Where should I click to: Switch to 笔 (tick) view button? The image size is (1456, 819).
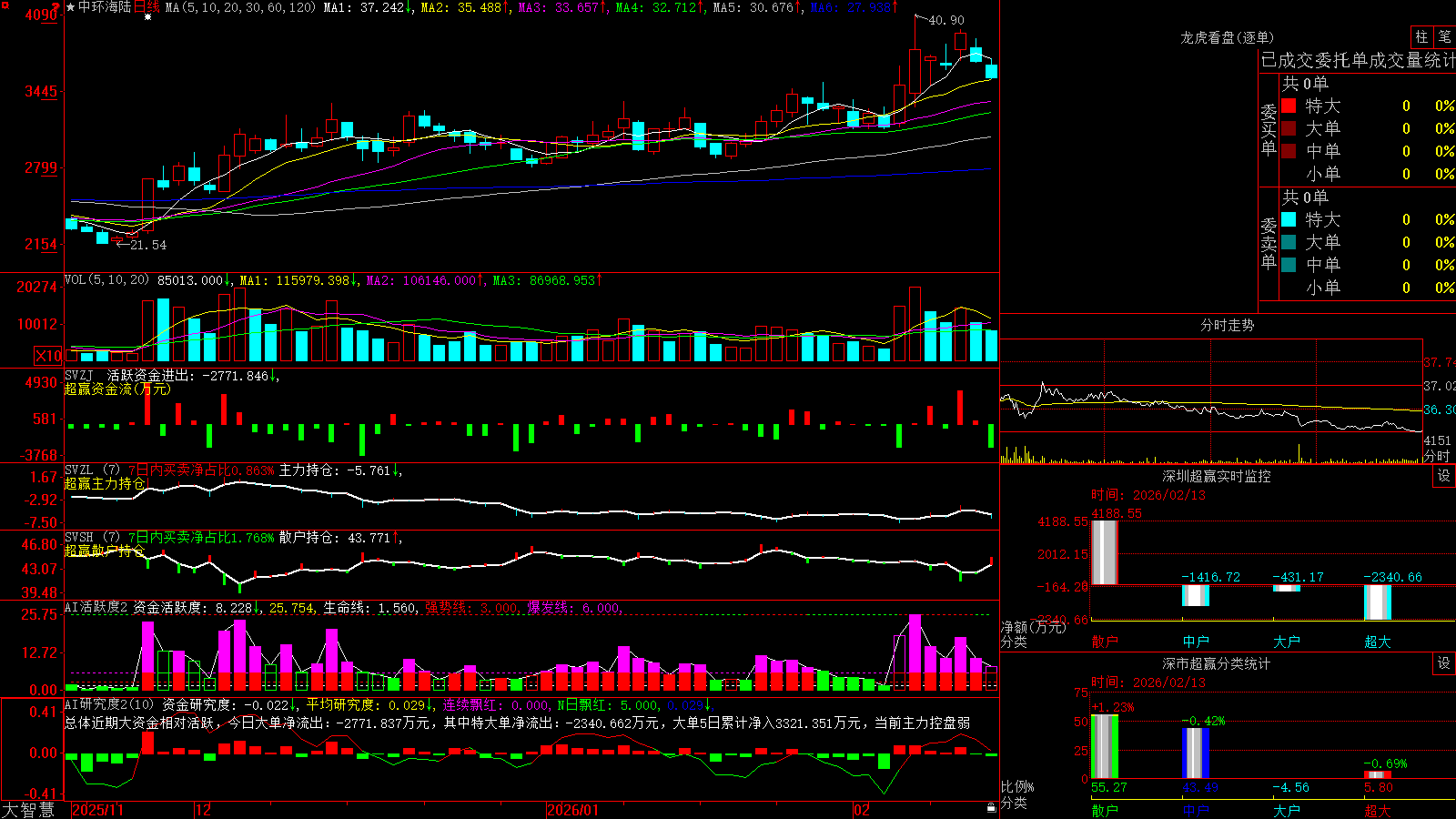[1444, 37]
